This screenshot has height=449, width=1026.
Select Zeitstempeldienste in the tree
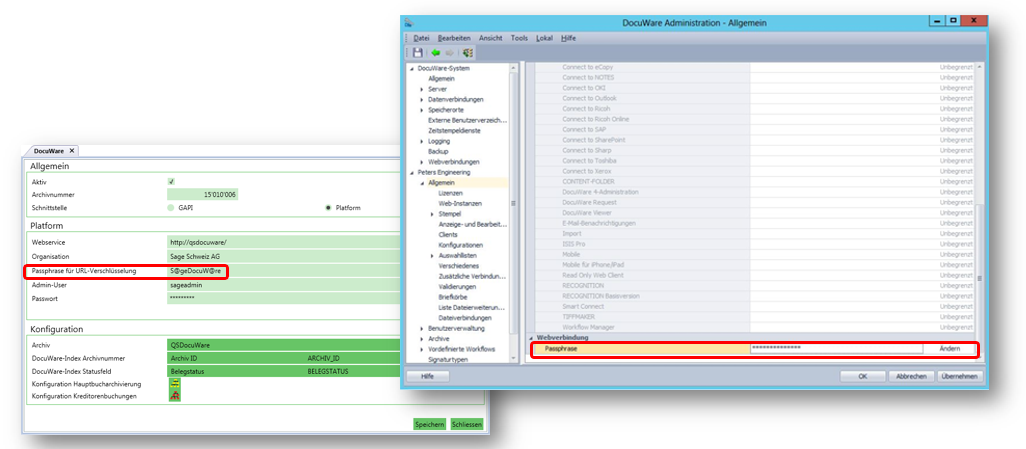(454, 131)
